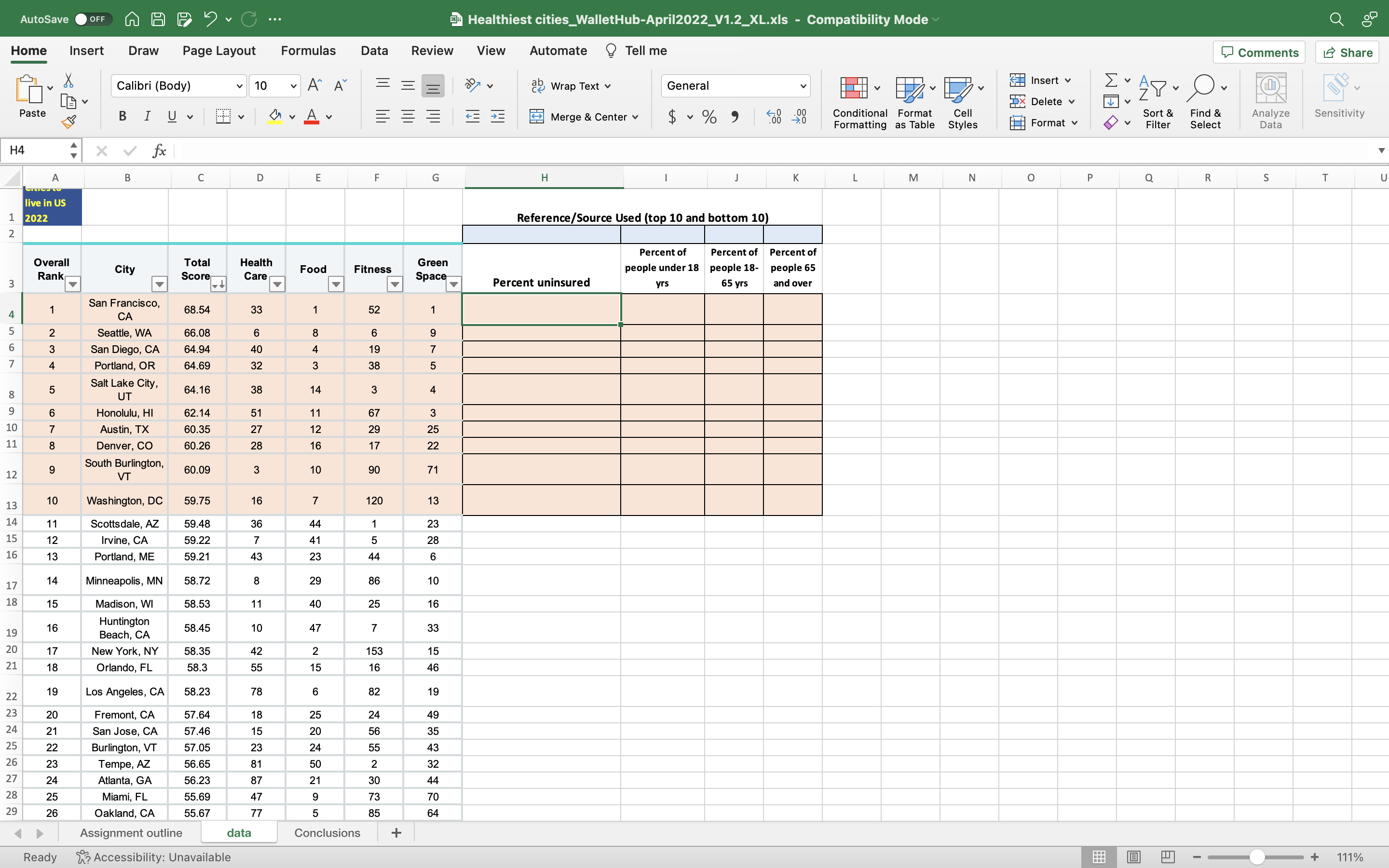Open the Page Layout ribbon tab
The image size is (1389, 868).
218,51
